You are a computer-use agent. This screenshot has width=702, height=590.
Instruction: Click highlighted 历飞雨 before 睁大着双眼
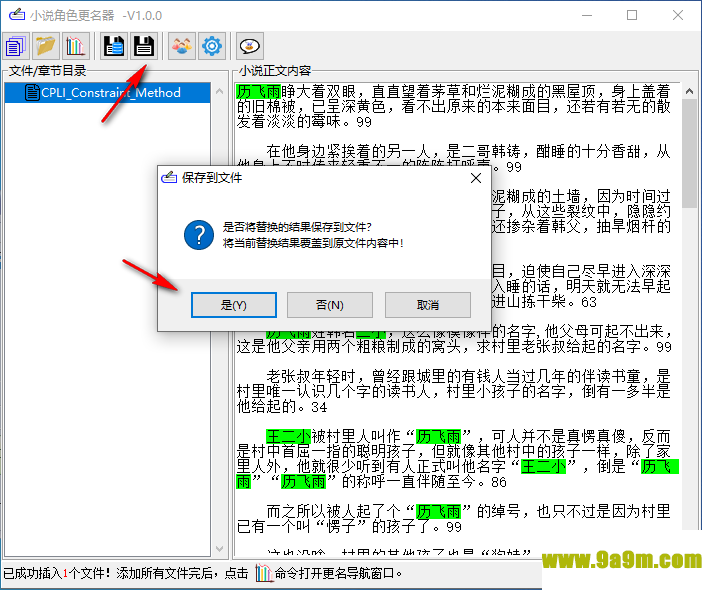[259, 91]
